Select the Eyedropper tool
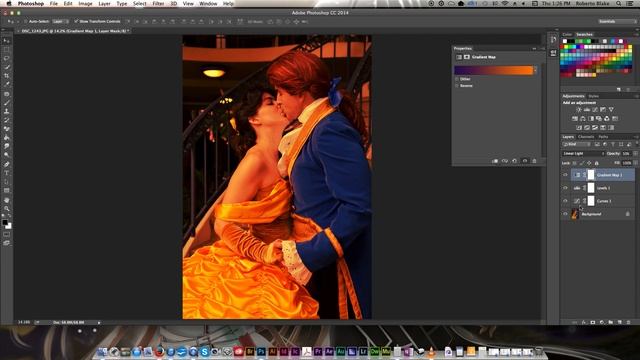Image resolution: width=640 pixels, height=360 pixels. (7, 84)
